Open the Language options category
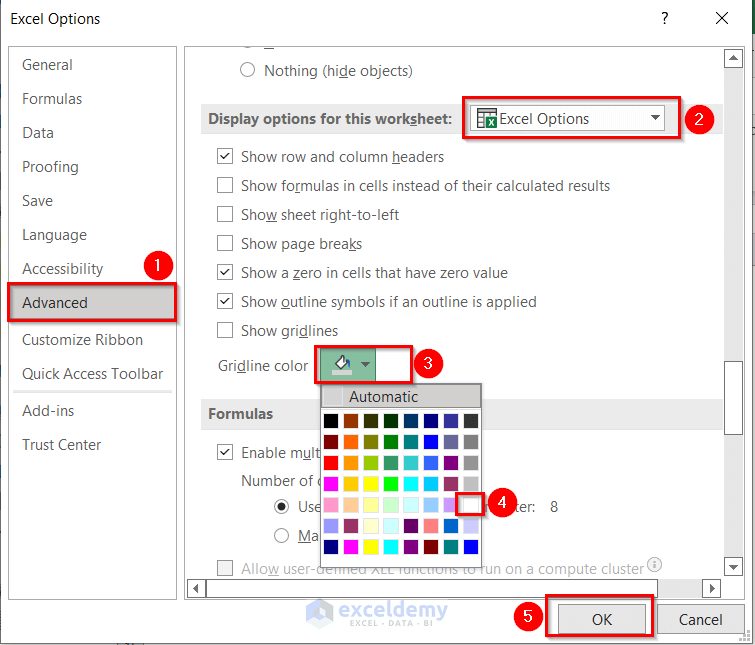This screenshot has height=645, width=755. point(54,235)
